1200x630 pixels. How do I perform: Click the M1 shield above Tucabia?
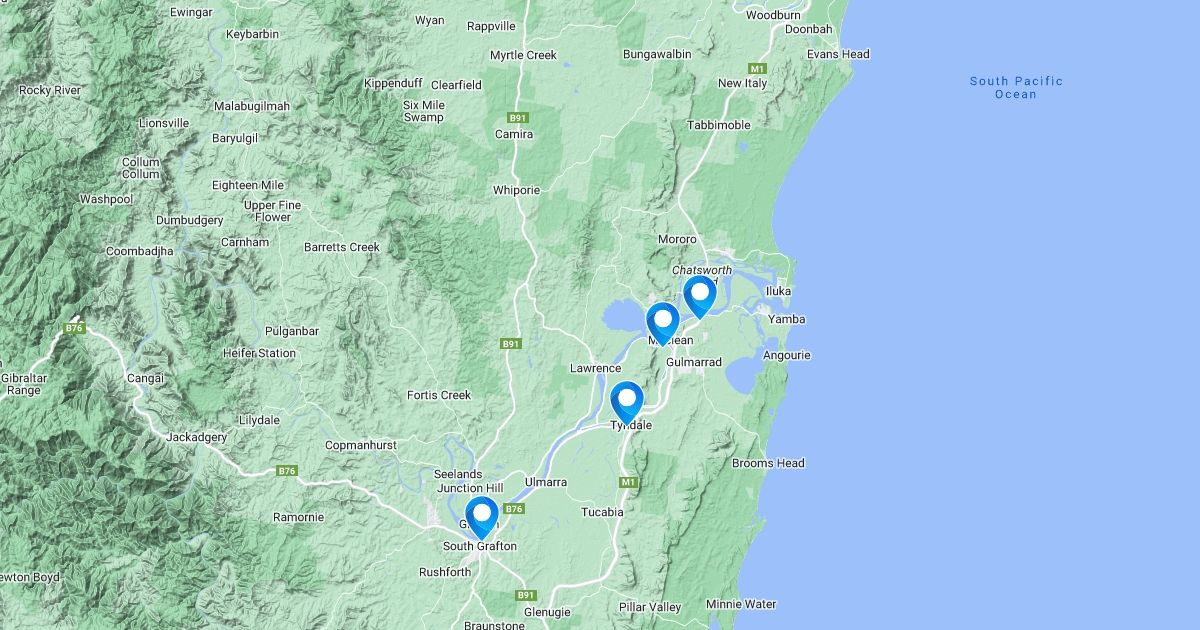click(x=628, y=482)
